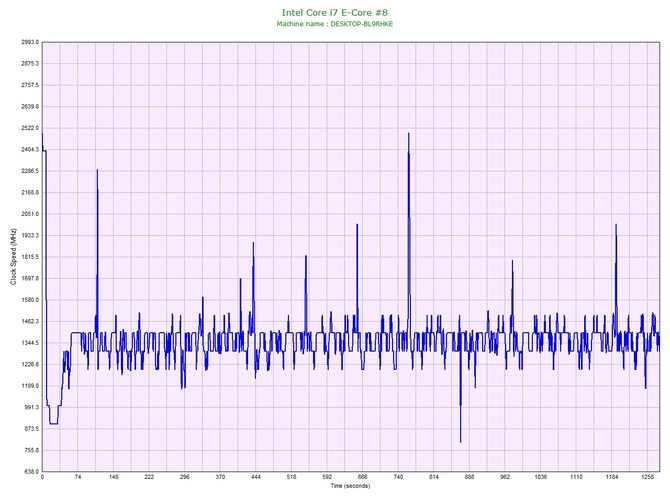Click the 2757.5 y-axis value
Screen dimensions: 670x503
click(x=30, y=85)
